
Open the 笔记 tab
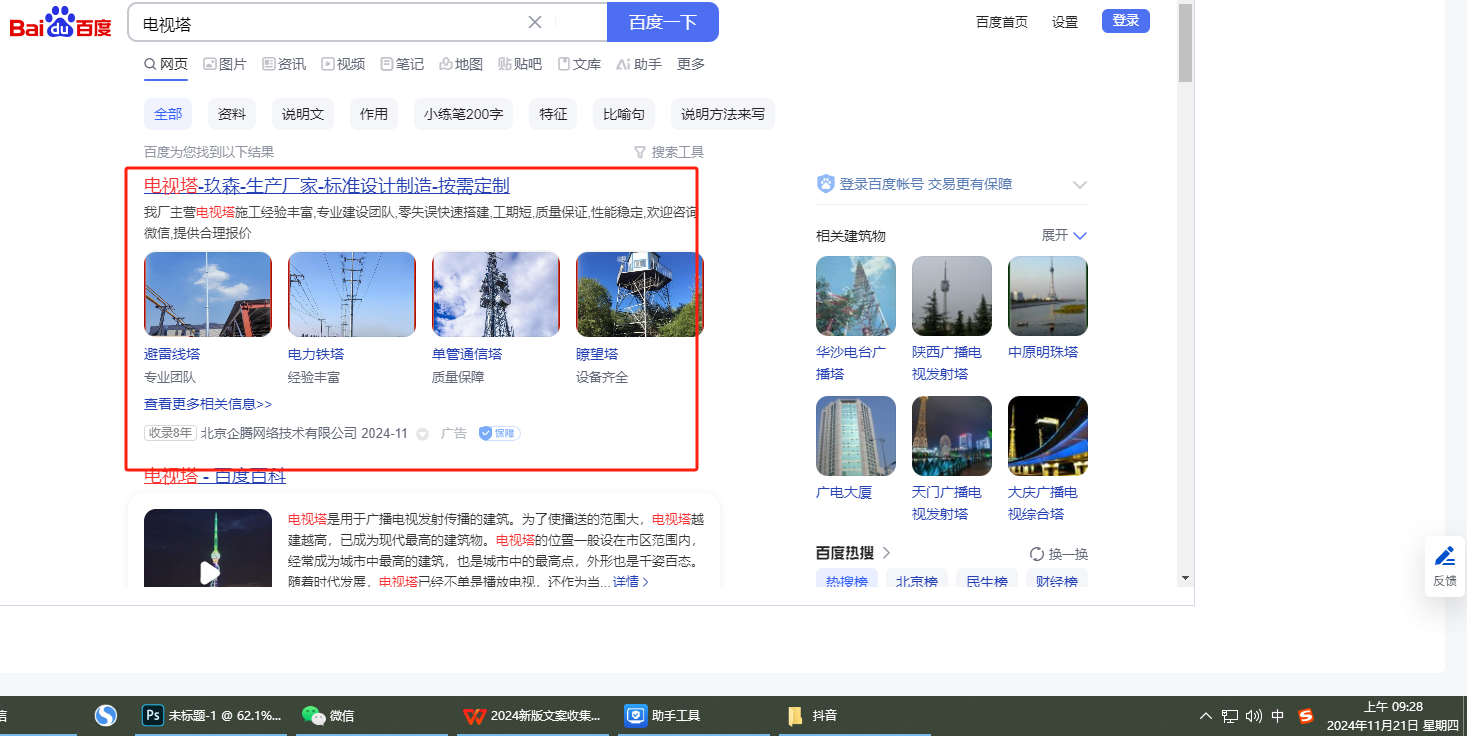click(x=402, y=64)
